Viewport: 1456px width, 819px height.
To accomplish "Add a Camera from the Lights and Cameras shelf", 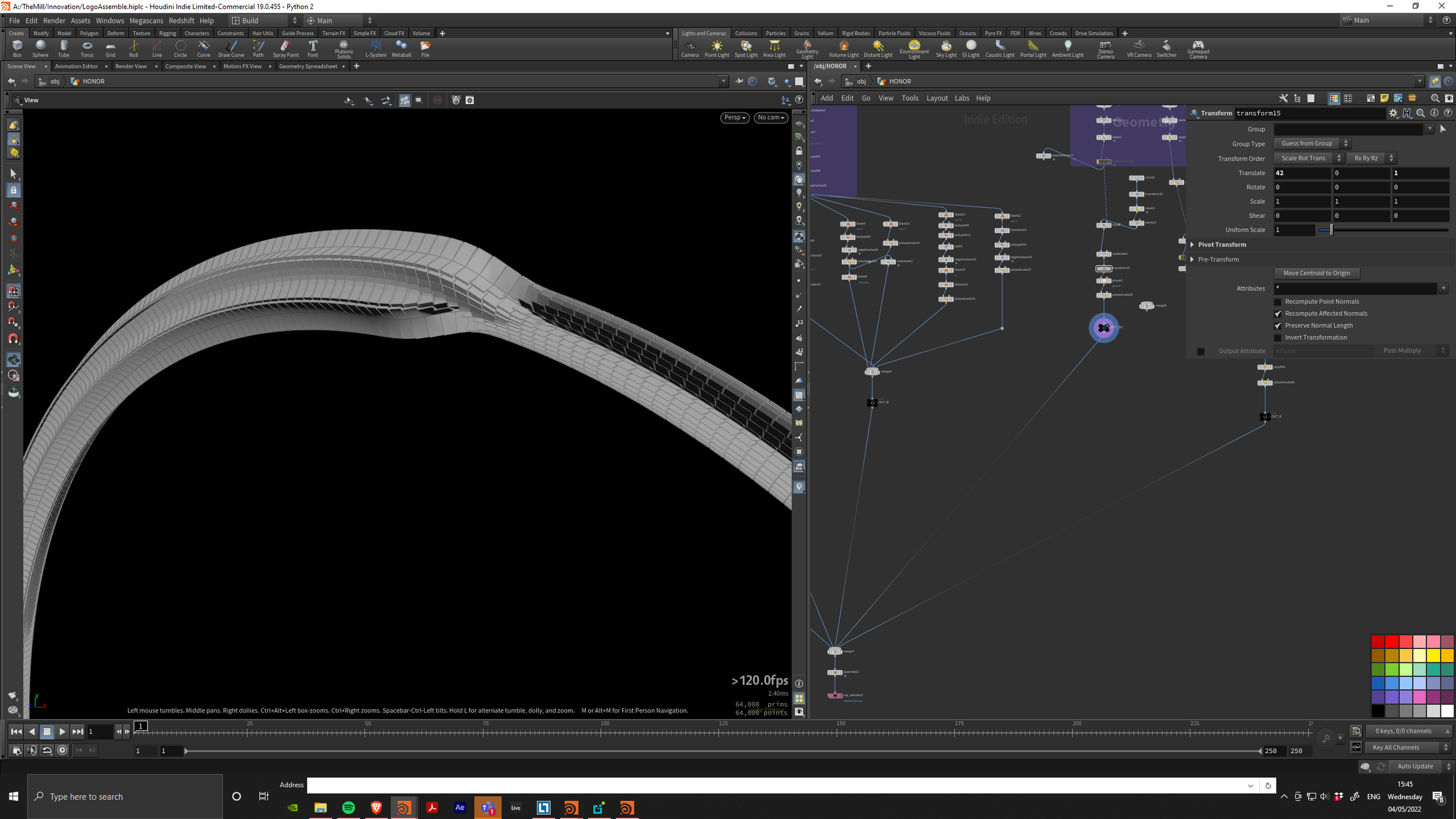I will (x=690, y=48).
